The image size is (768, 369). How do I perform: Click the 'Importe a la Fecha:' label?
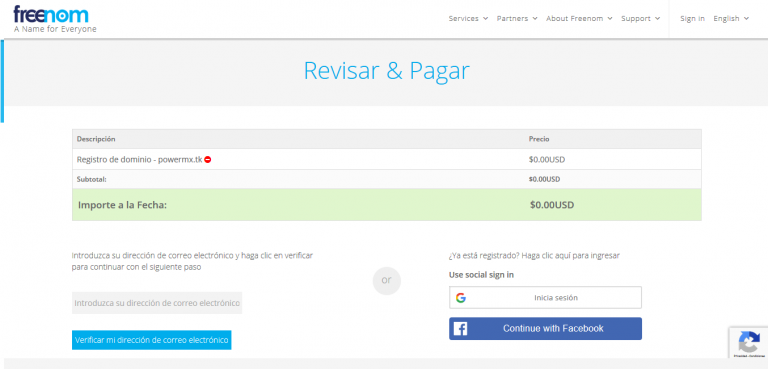tap(122, 205)
